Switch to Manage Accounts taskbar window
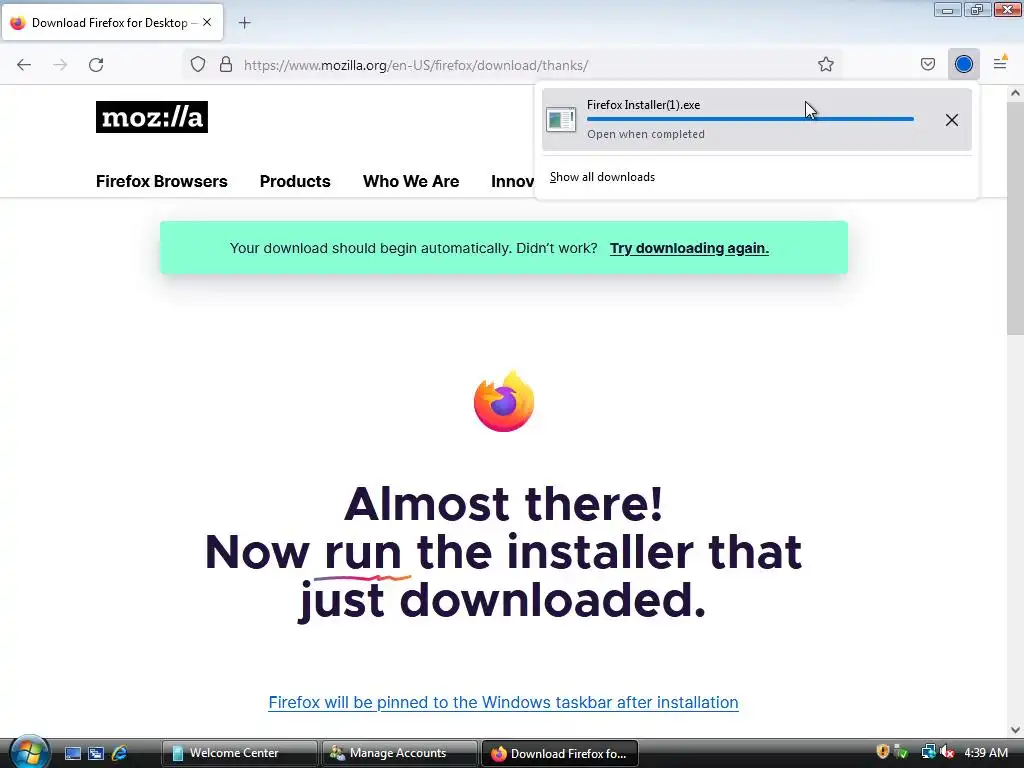This screenshot has height=768, width=1024. (x=399, y=753)
